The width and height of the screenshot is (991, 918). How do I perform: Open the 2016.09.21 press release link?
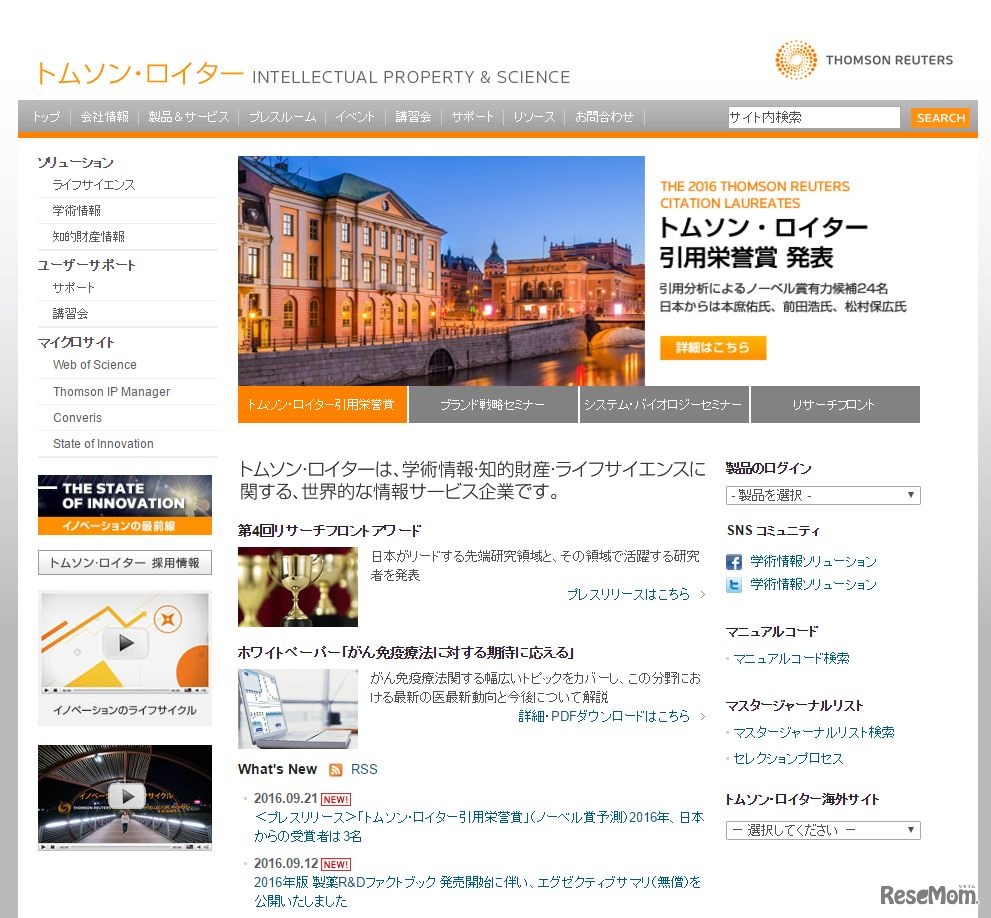tap(479, 826)
